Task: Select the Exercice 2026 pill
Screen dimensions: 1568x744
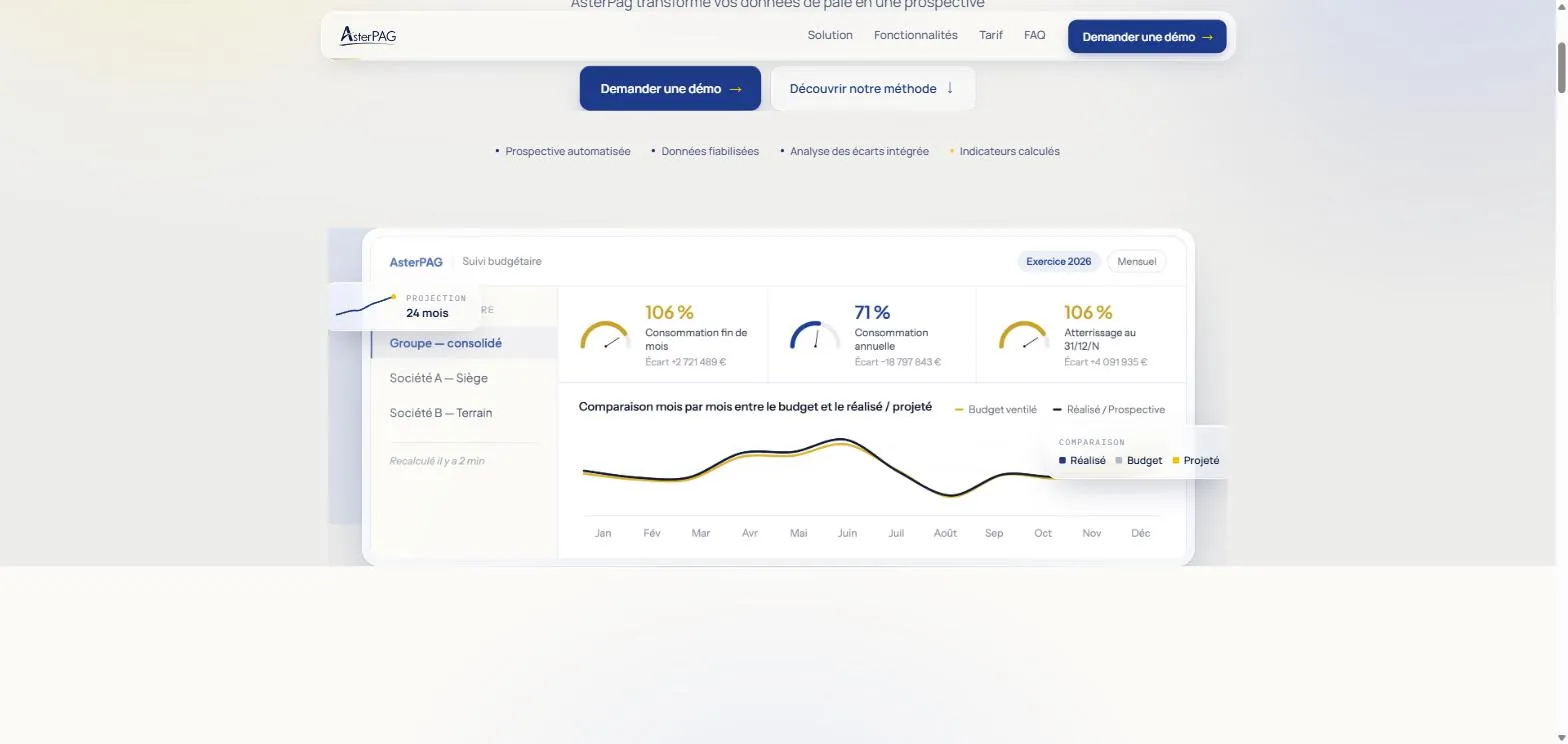Action: 1058,261
